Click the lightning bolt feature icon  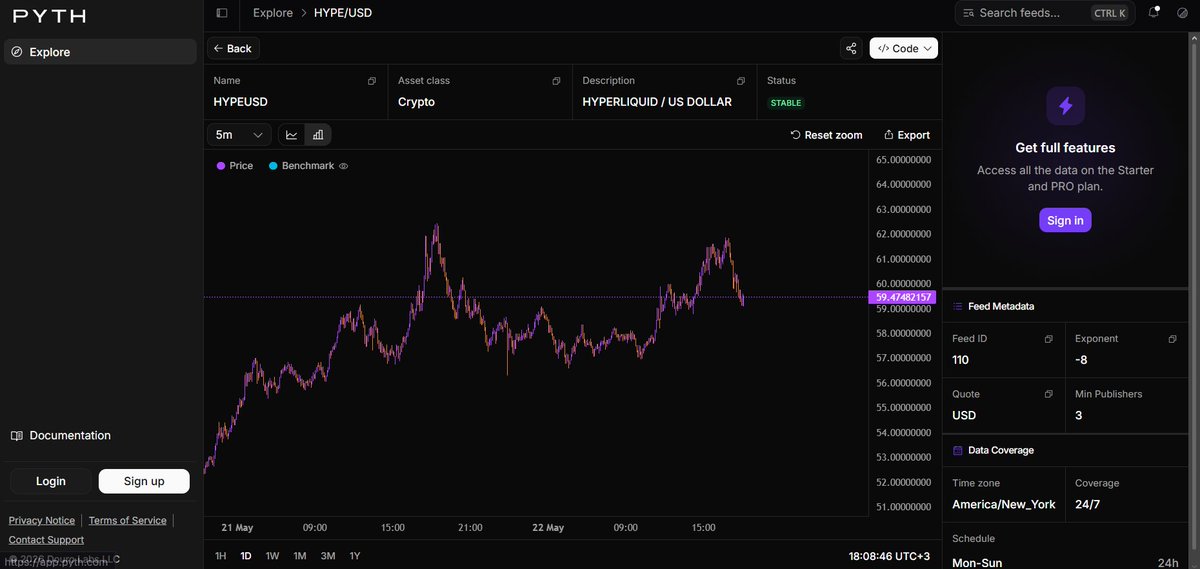1066,106
